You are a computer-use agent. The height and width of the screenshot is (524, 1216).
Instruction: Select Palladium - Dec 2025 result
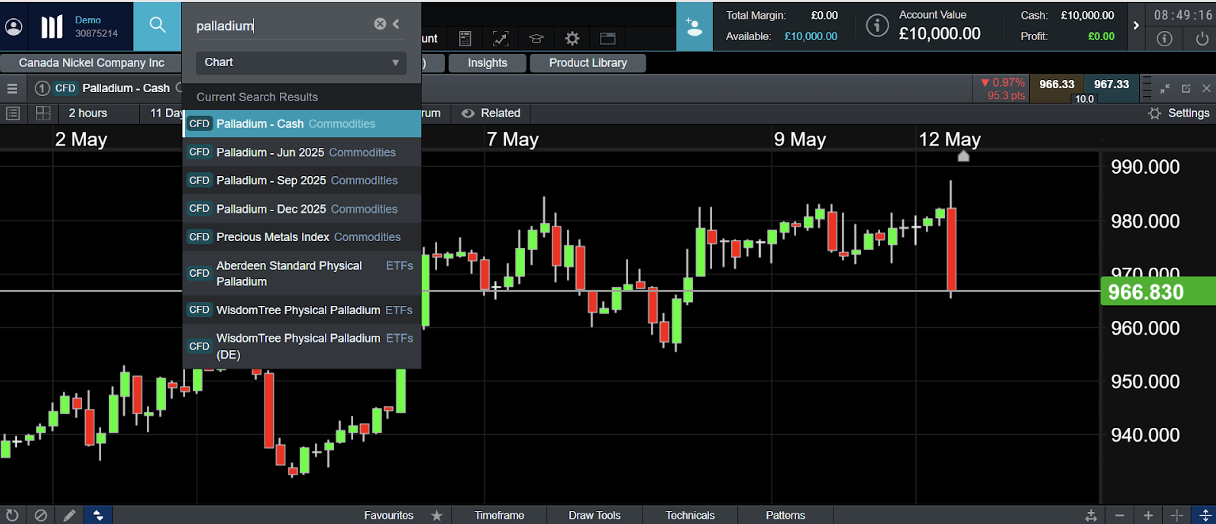[x=301, y=209]
